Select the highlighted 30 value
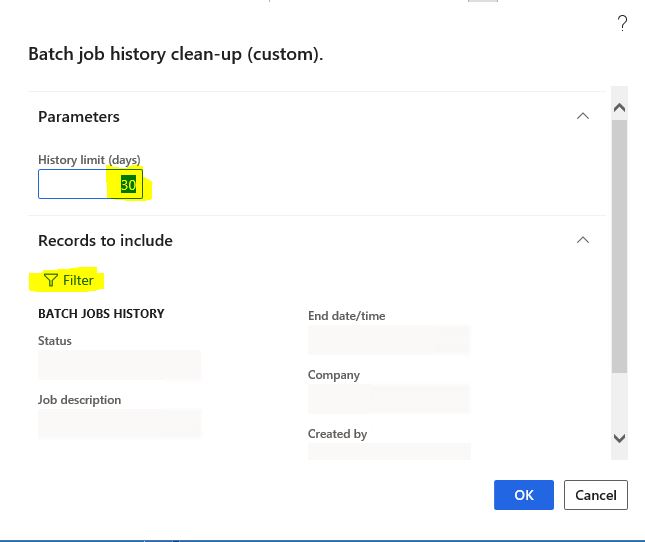Image resolution: width=645 pixels, height=542 pixels. 128,185
